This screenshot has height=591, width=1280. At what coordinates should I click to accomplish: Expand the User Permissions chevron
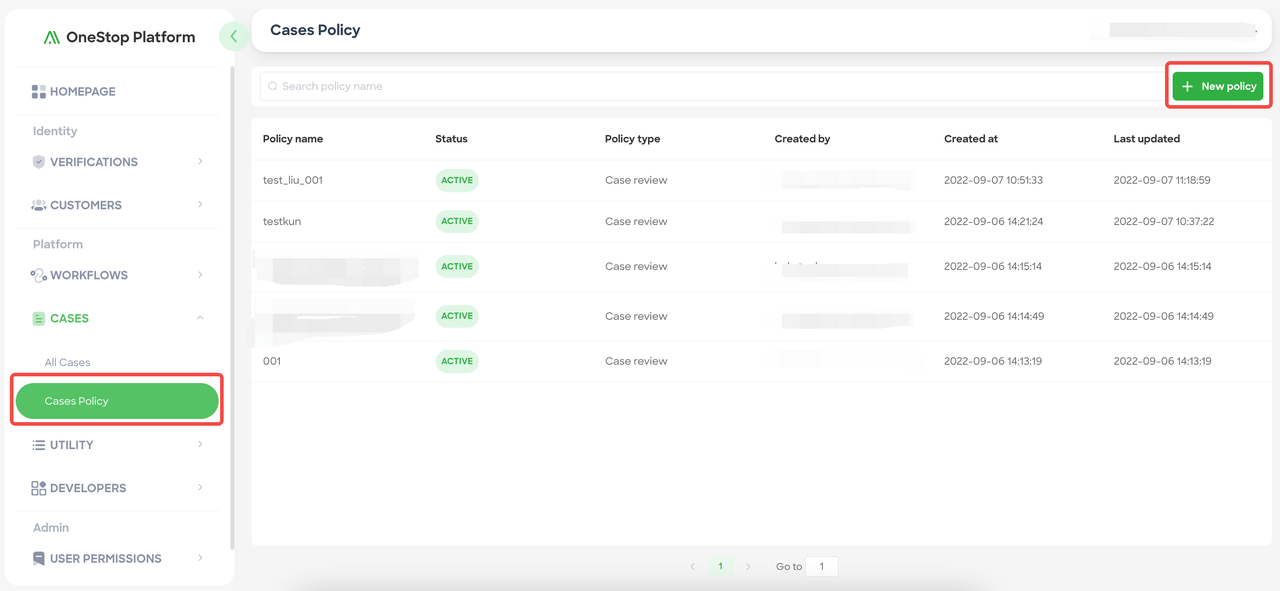pos(200,557)
